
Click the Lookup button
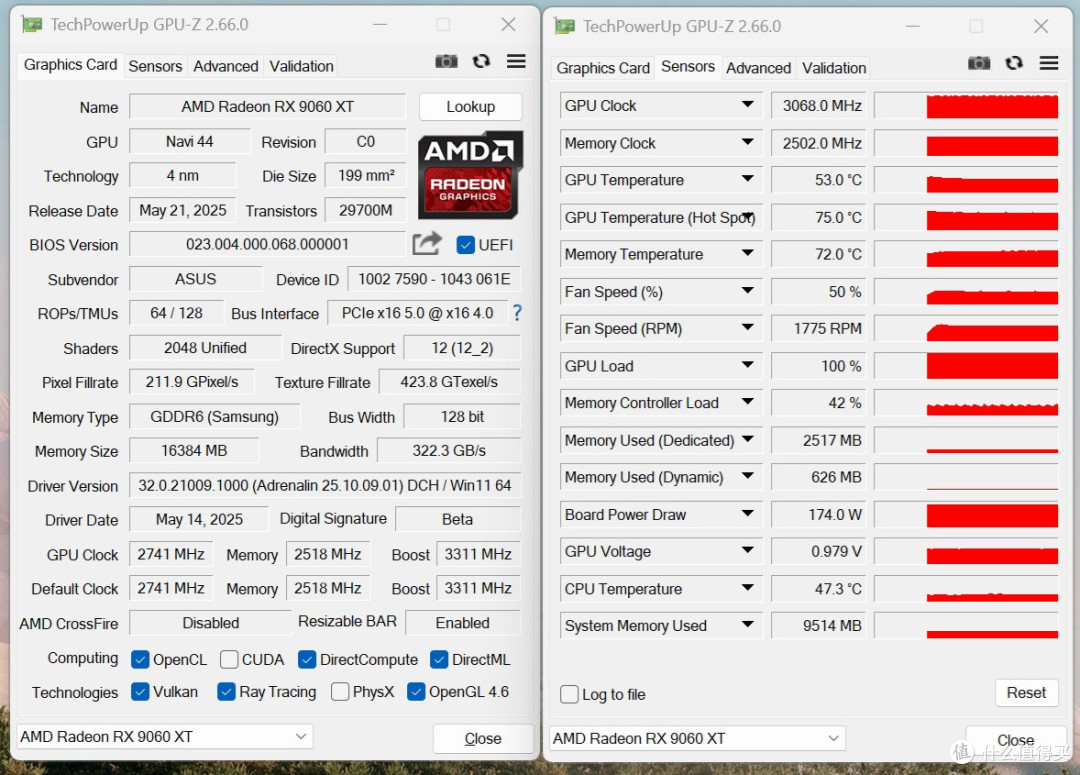470,107
